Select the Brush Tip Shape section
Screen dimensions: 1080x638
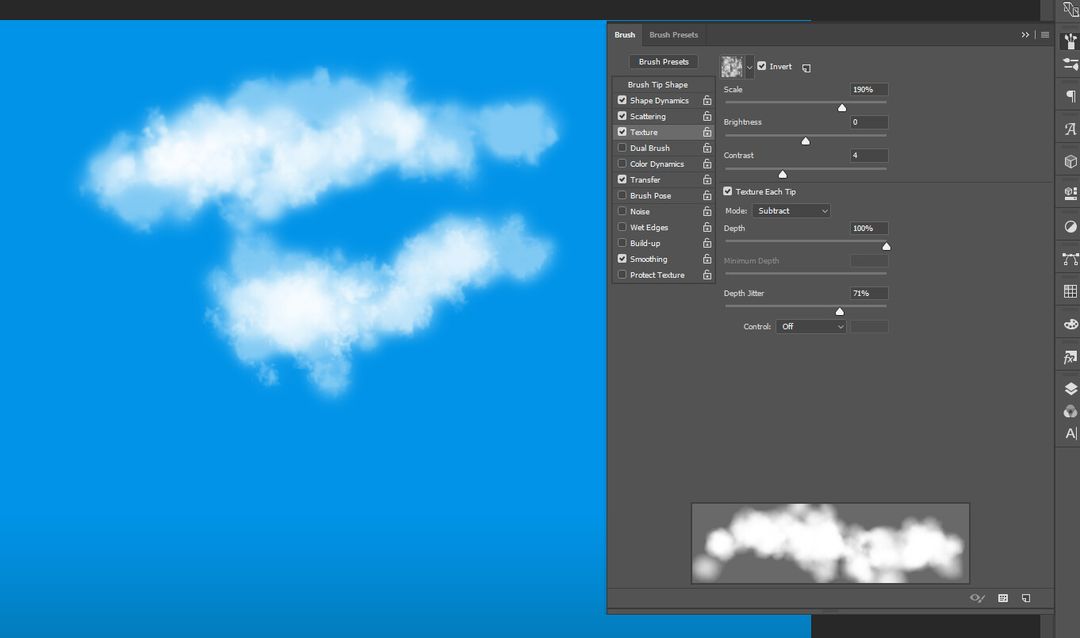point(657,85)
